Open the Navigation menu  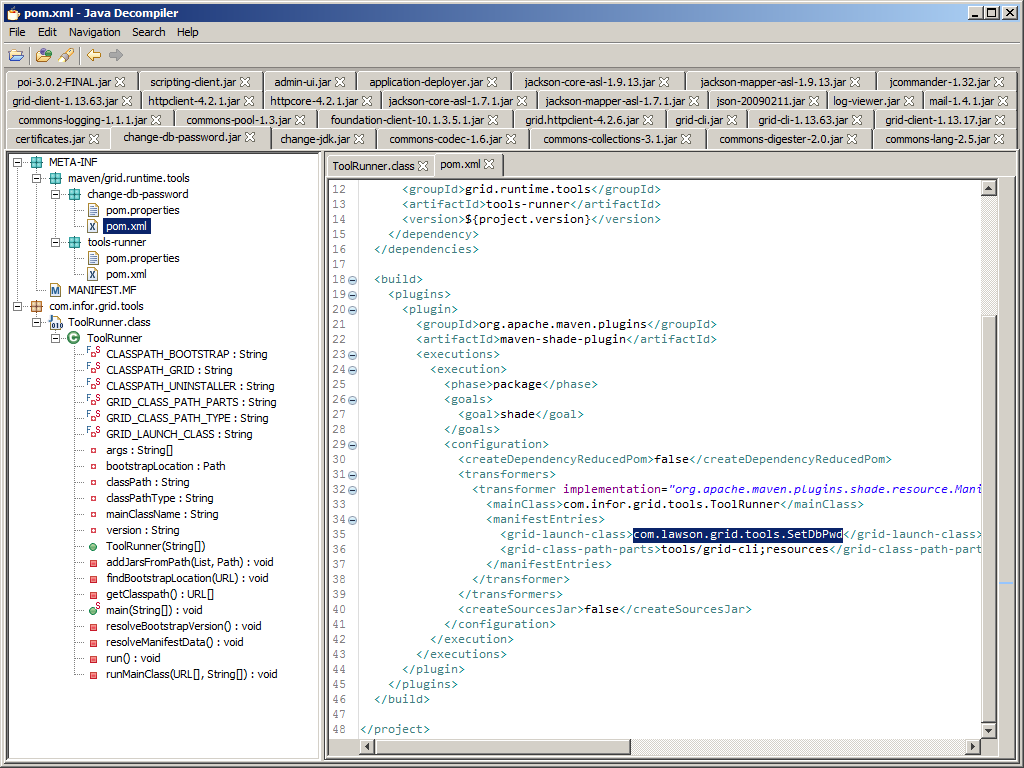tap(94, 32)
